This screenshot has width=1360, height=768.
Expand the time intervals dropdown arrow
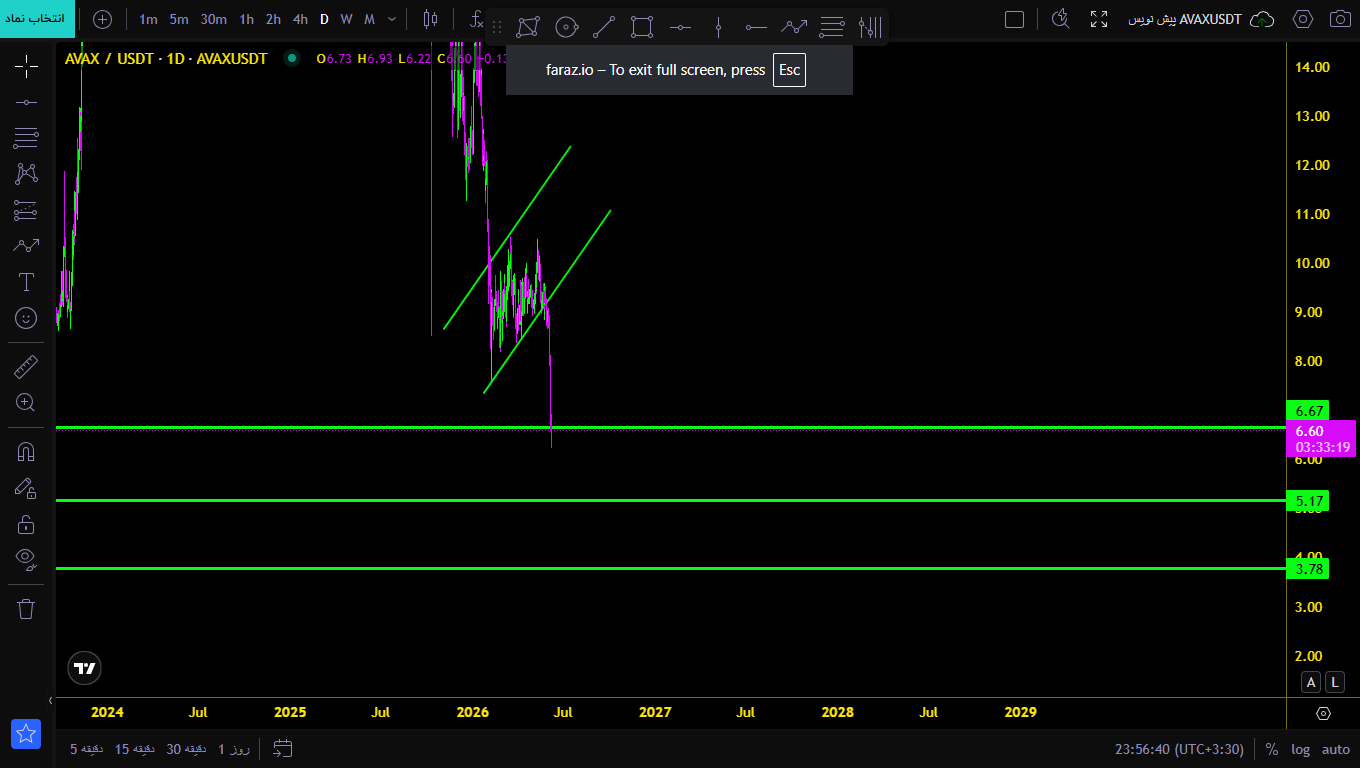click(x=391, y=19)
